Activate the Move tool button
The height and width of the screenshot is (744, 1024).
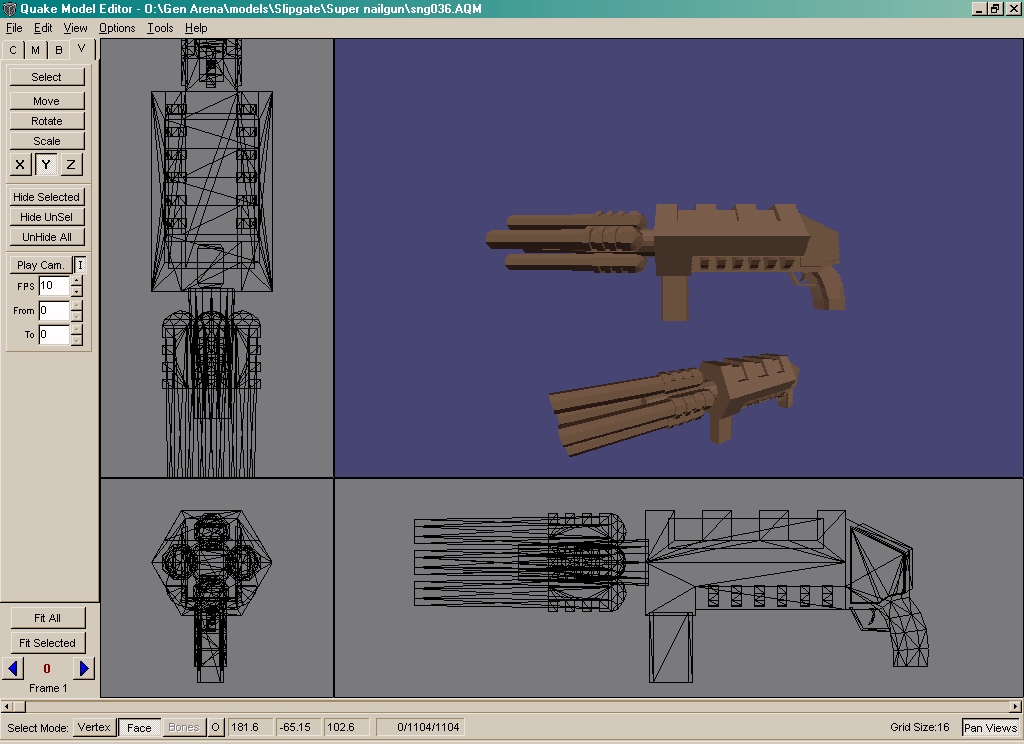coord(46,101)
